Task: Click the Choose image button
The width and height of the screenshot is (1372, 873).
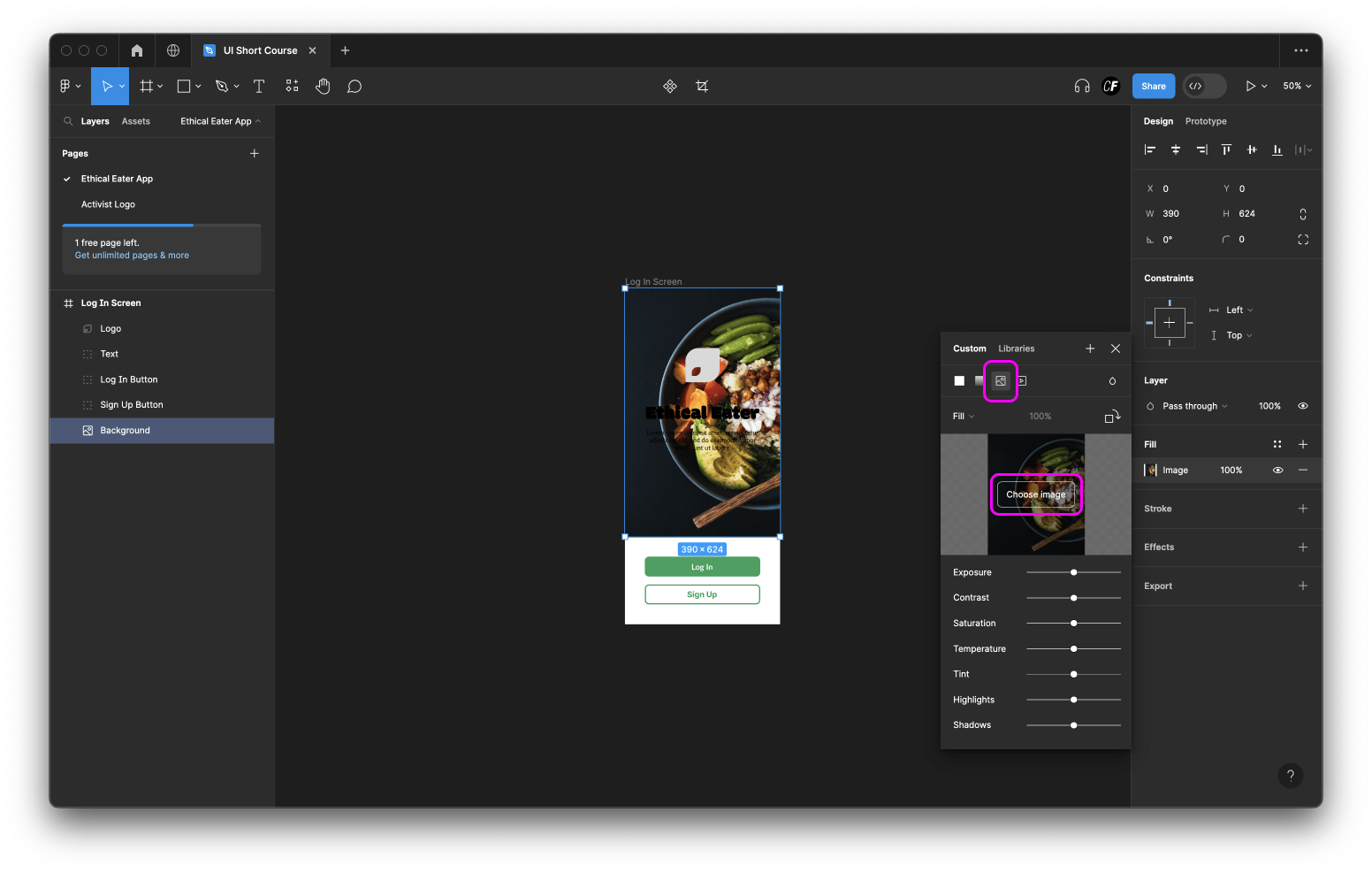Action: pyautogui.click(x=1035, y=494)
